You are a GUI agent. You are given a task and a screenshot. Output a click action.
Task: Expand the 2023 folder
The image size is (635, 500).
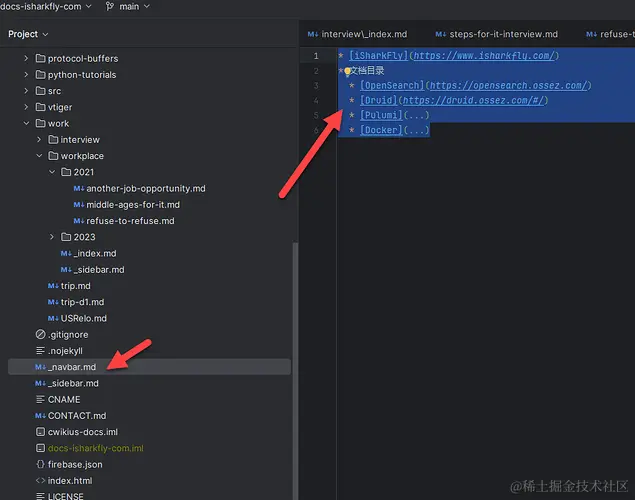[52, 237]
